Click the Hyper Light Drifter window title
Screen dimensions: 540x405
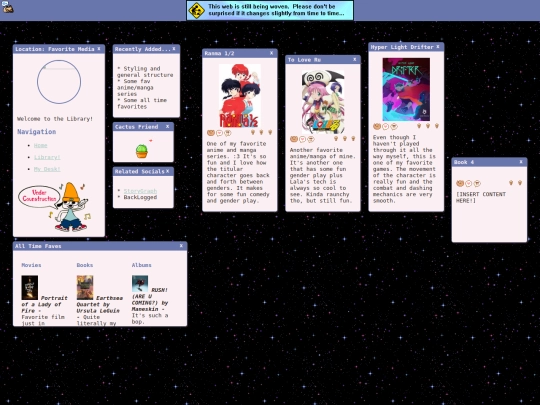coord(402,47)
